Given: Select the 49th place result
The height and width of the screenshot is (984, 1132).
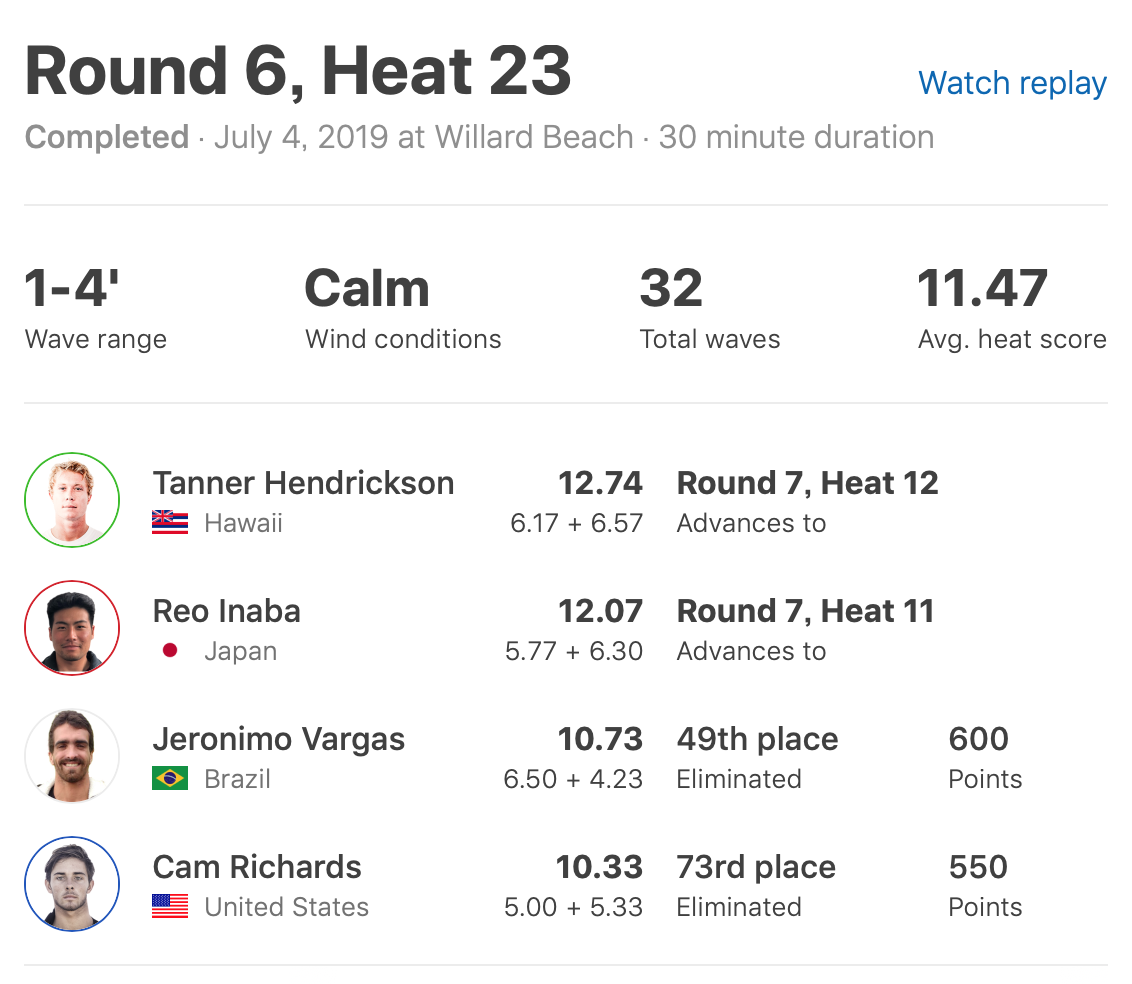Looking at the screenshot, I should coord(757,740).
